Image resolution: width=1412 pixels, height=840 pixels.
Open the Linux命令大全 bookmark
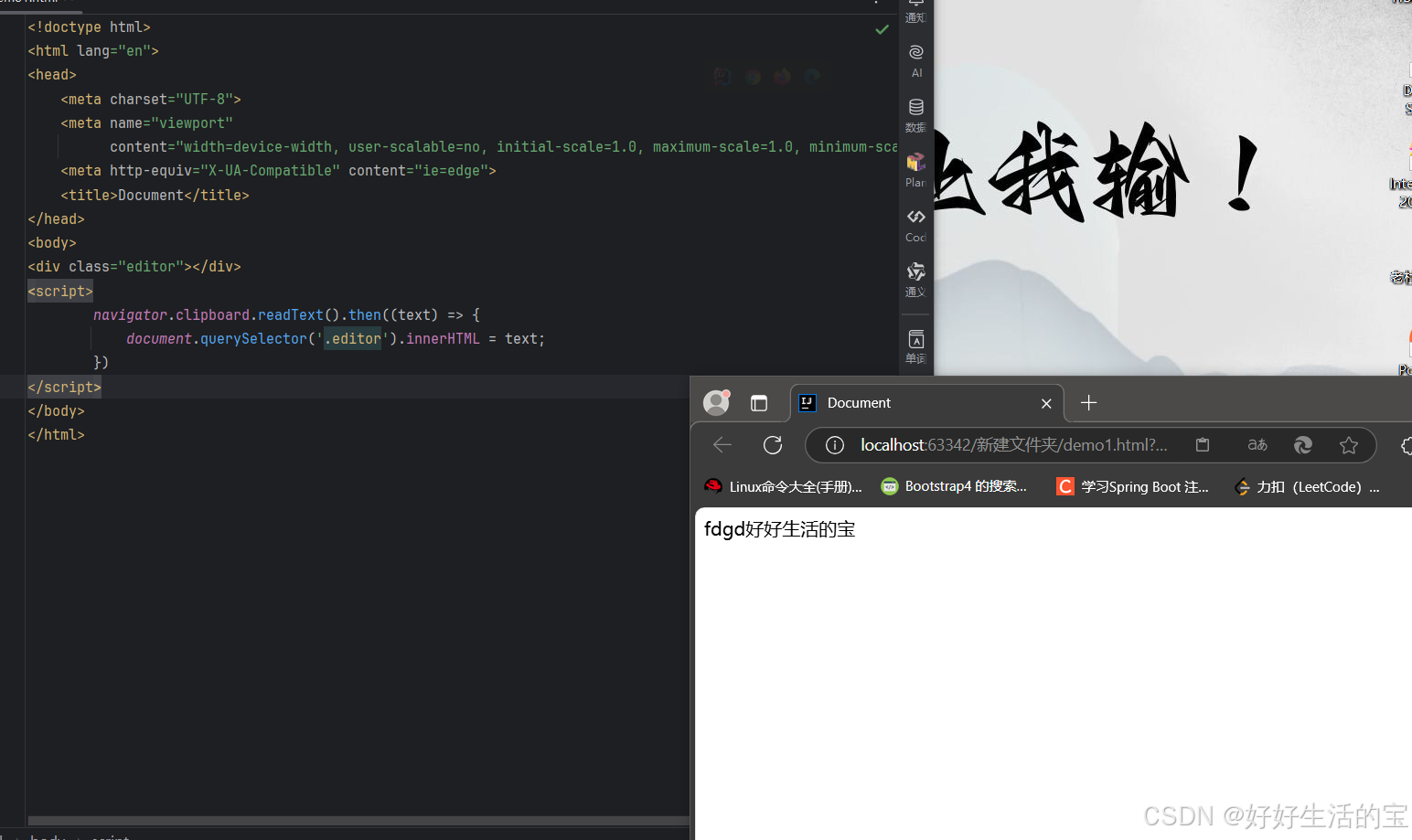783,486
